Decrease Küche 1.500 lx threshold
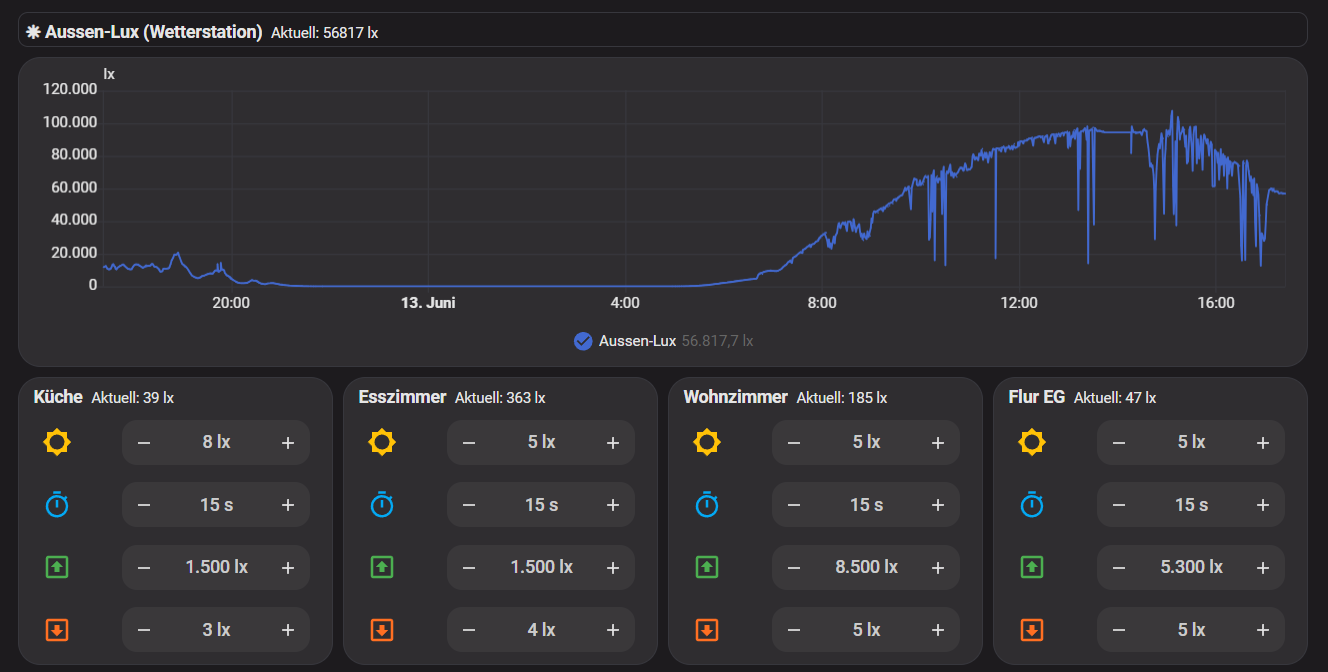1328x672 pixels. 144,567
